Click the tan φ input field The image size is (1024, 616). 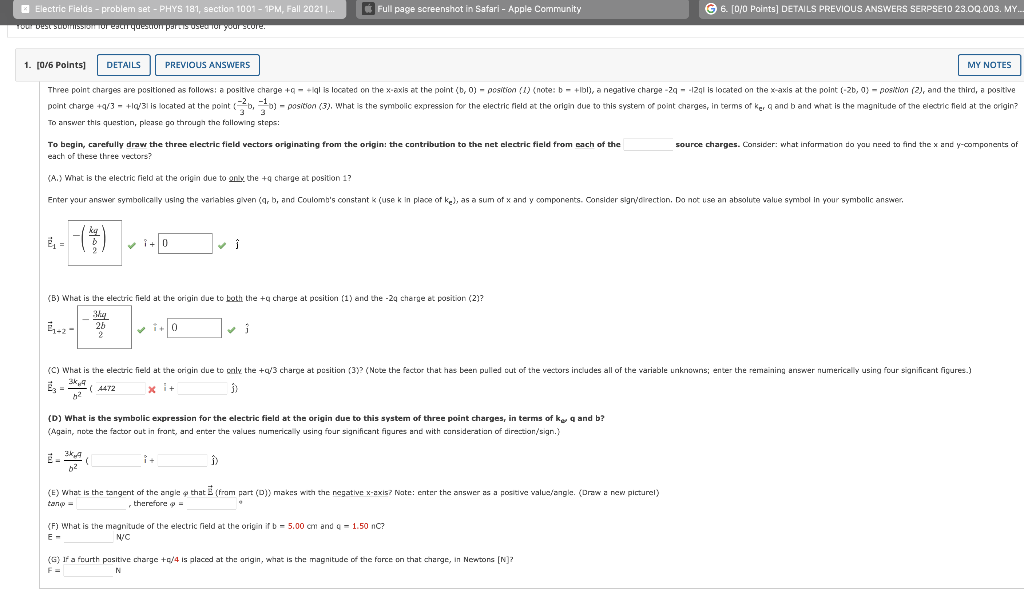click(x=101, y=504)
